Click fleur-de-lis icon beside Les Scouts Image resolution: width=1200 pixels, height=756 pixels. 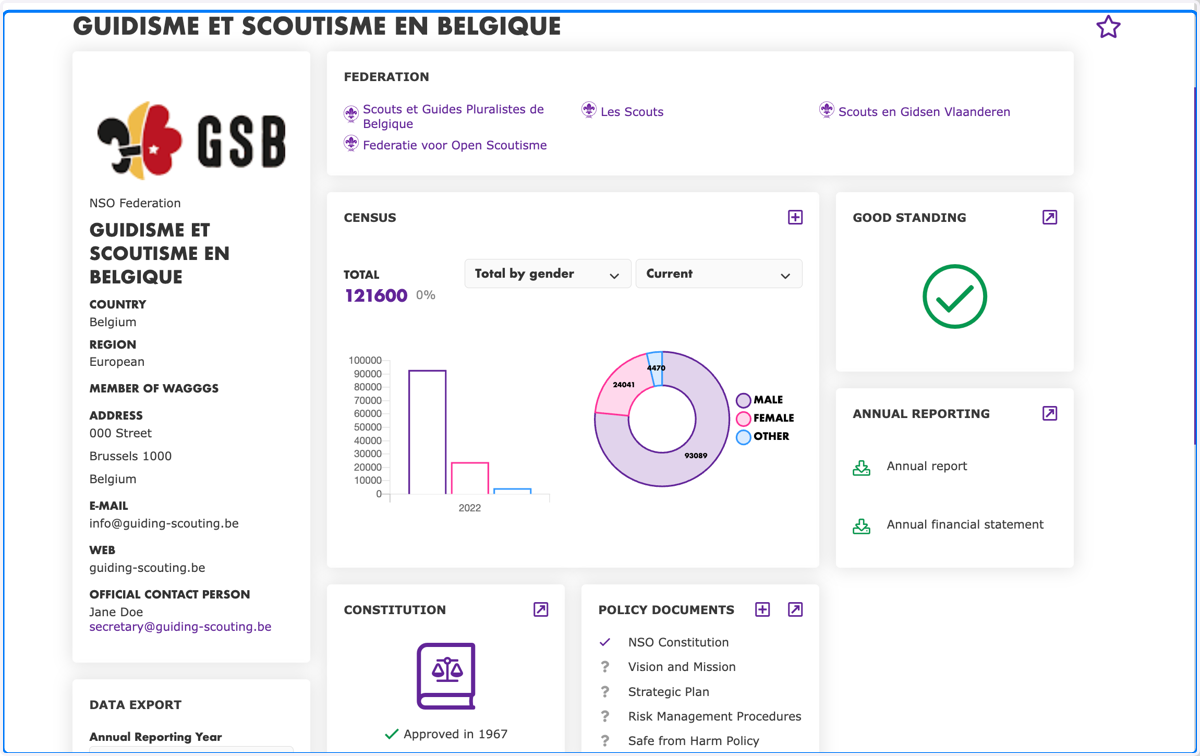tap(589, 110)
